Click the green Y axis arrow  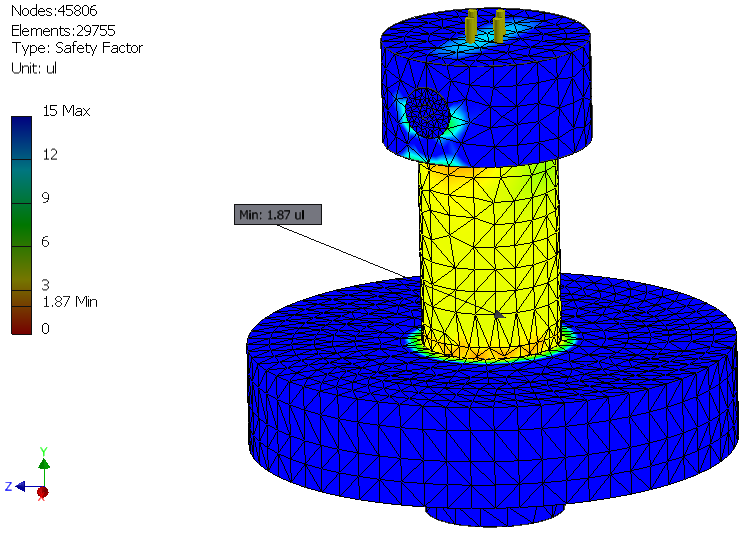click(44, 464)
